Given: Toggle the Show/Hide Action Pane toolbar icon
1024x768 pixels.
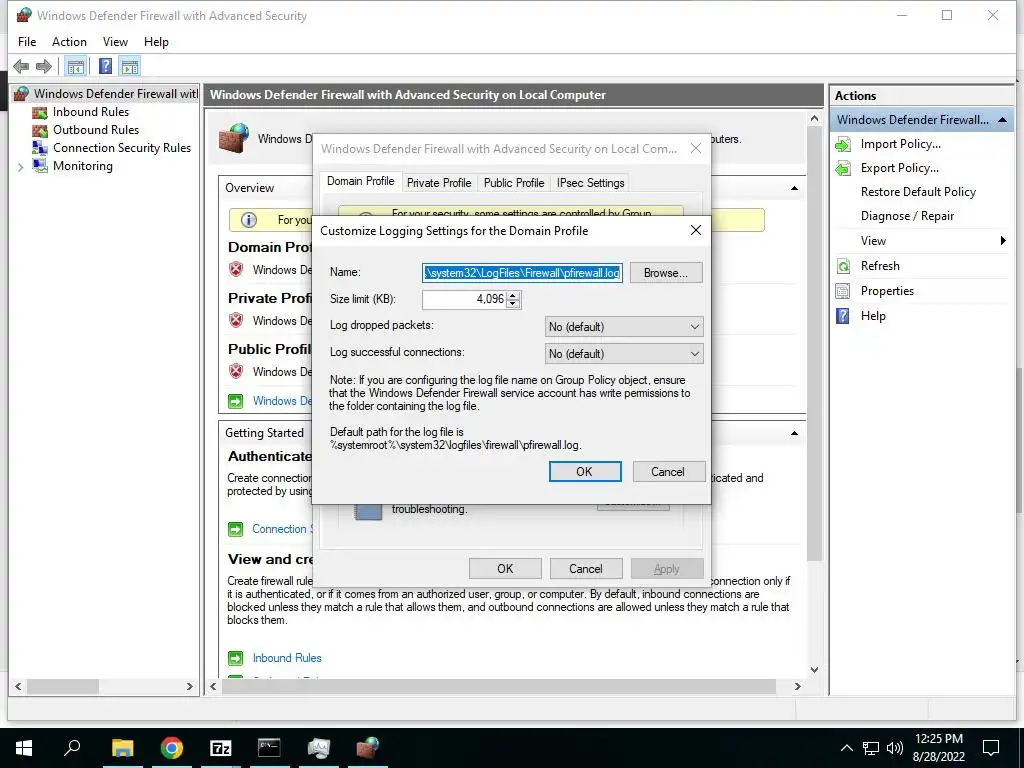Looking at the screenshot, I should 130,66.
